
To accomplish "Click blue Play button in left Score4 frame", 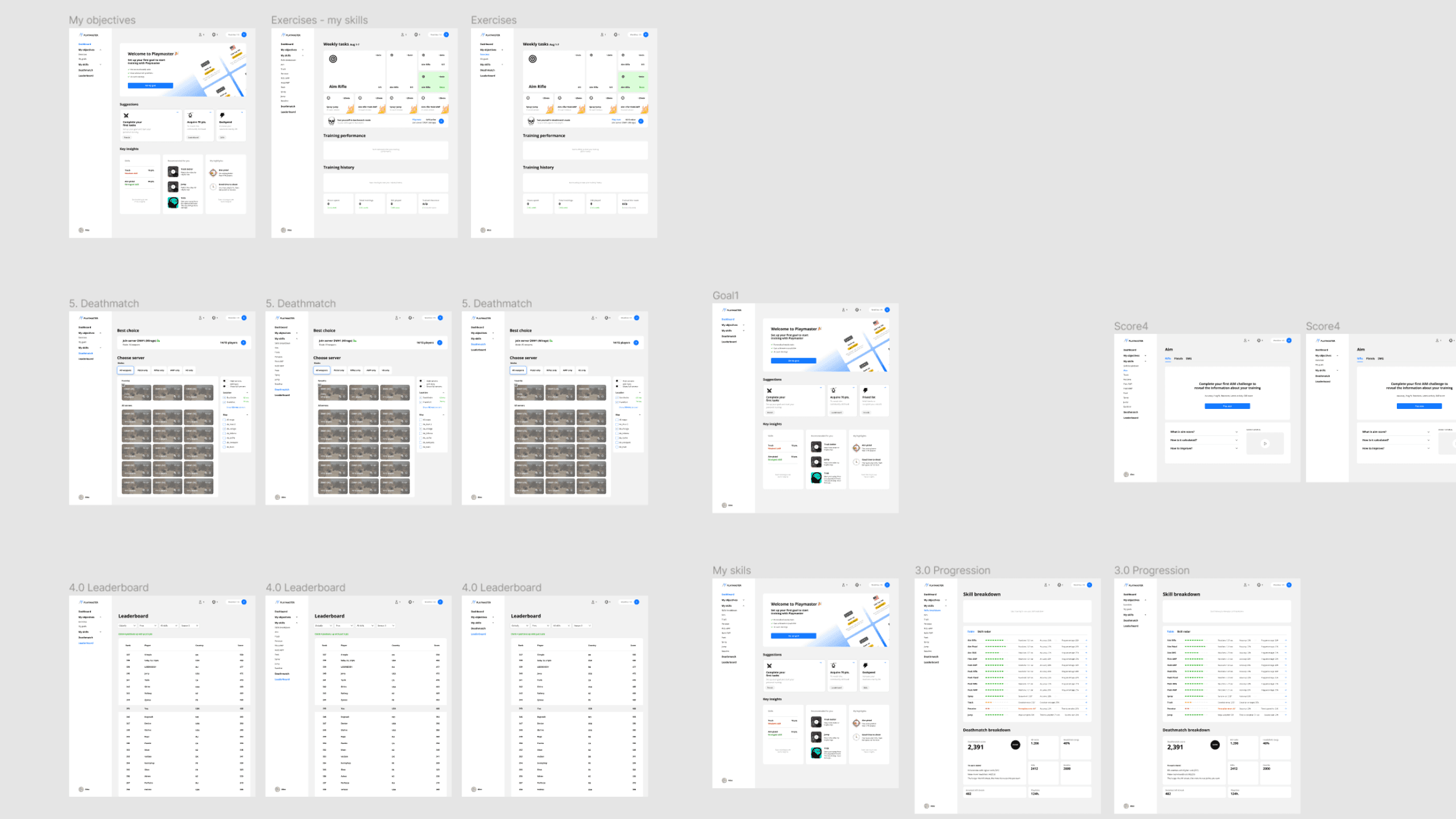I will 1227,406.
